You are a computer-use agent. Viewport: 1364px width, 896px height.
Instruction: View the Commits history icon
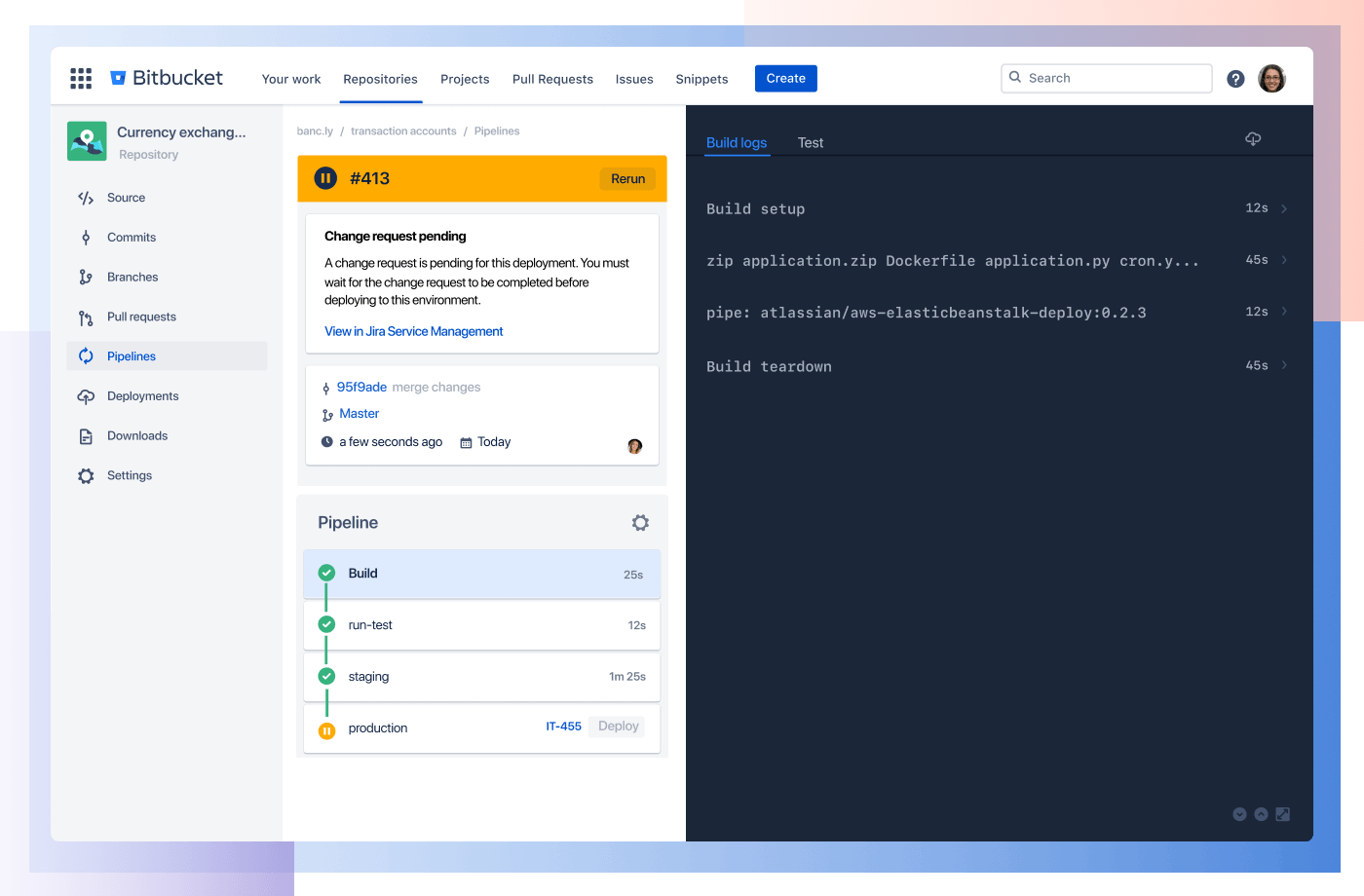(x=86, y=237)
